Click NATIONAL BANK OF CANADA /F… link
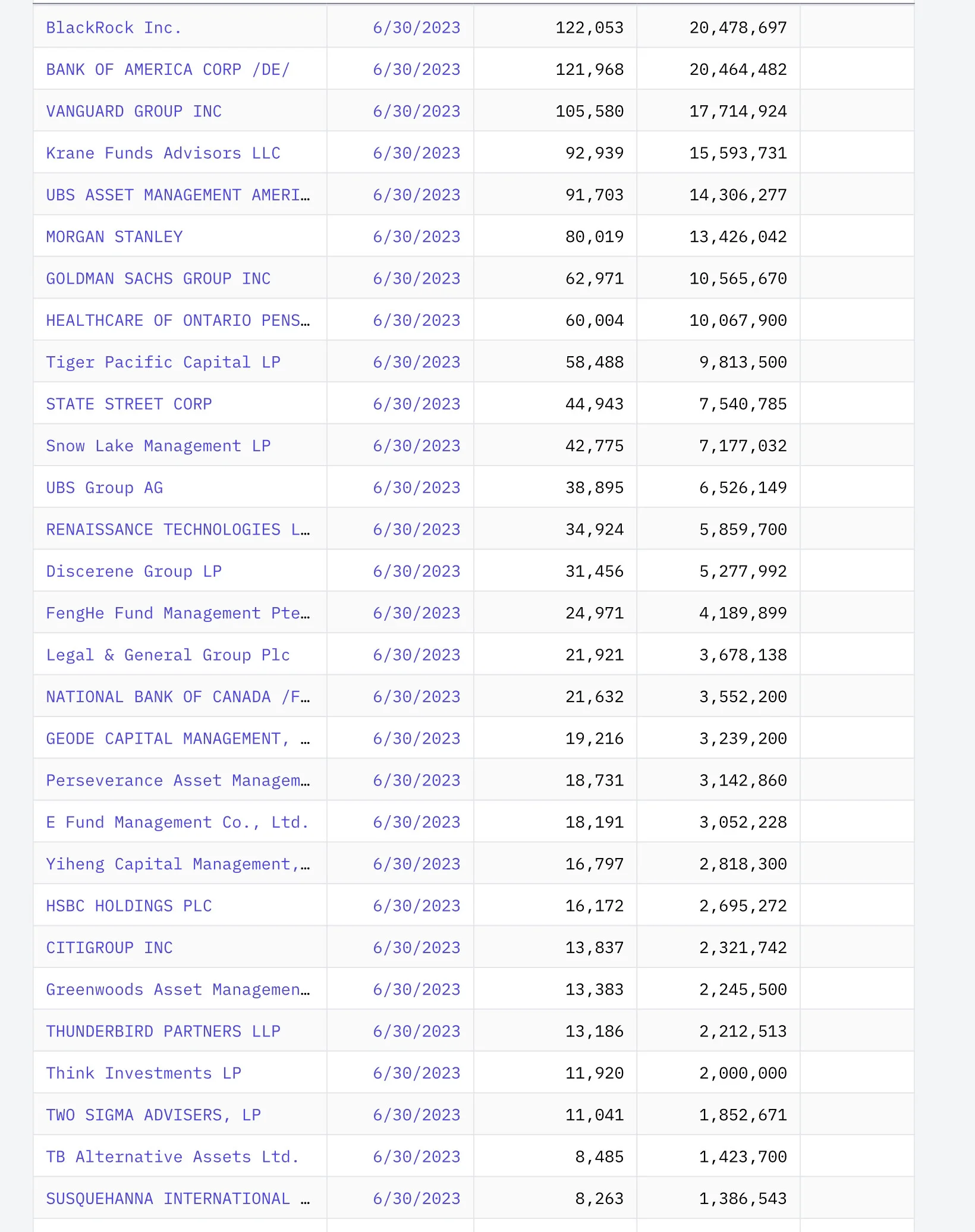 pos(178,697)
